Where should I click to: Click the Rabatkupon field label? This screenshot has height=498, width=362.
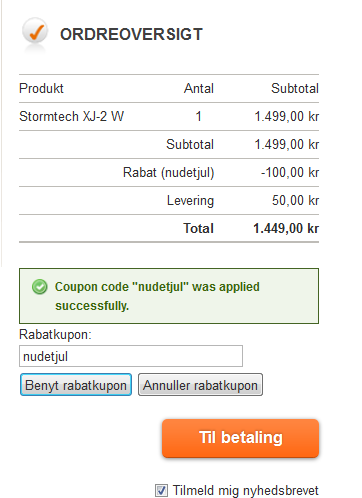55,334
